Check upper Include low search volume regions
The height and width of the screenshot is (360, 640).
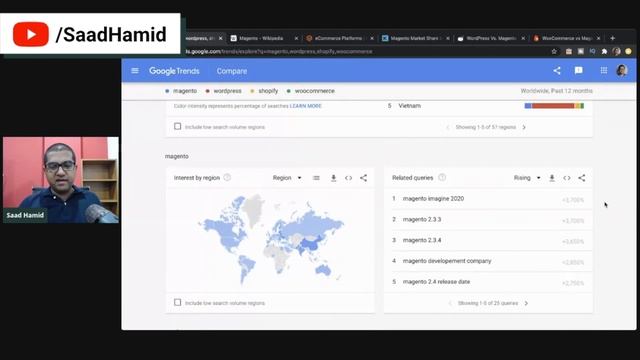pyautogui.click(x=178, y=127)
